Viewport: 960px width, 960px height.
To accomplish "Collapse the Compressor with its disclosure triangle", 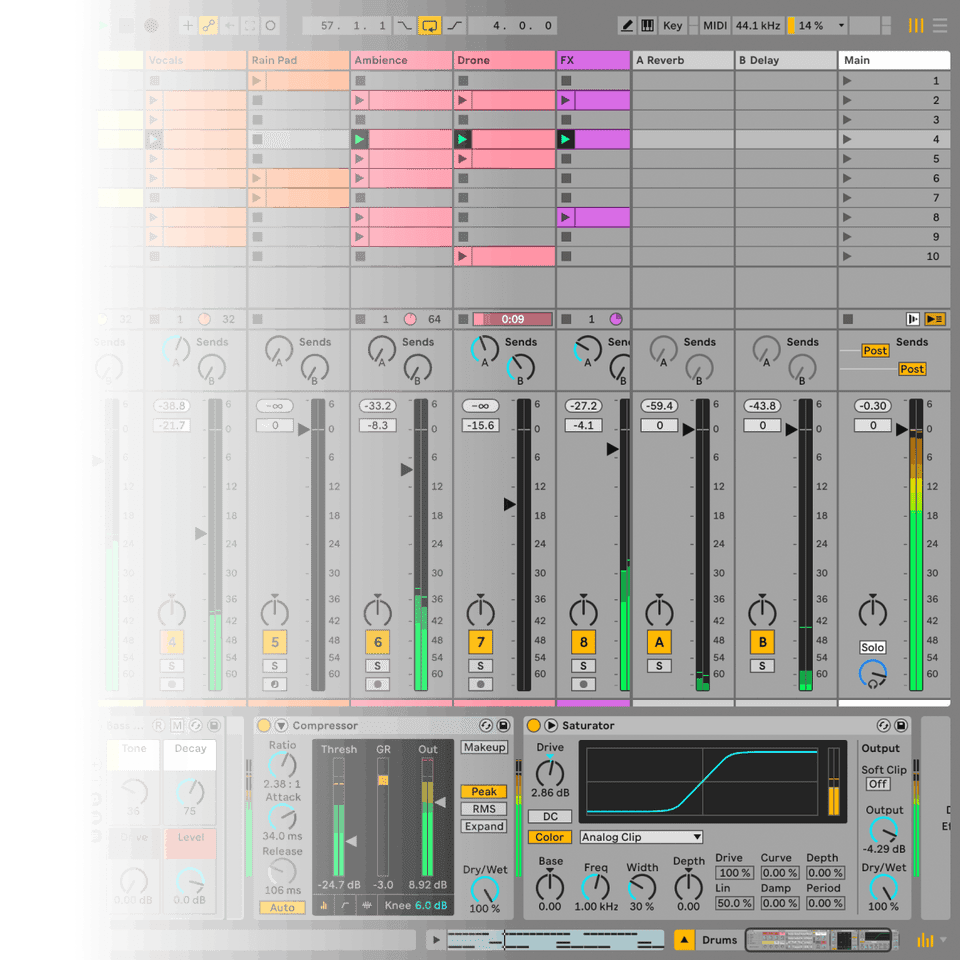I will (x=281, y=725).
